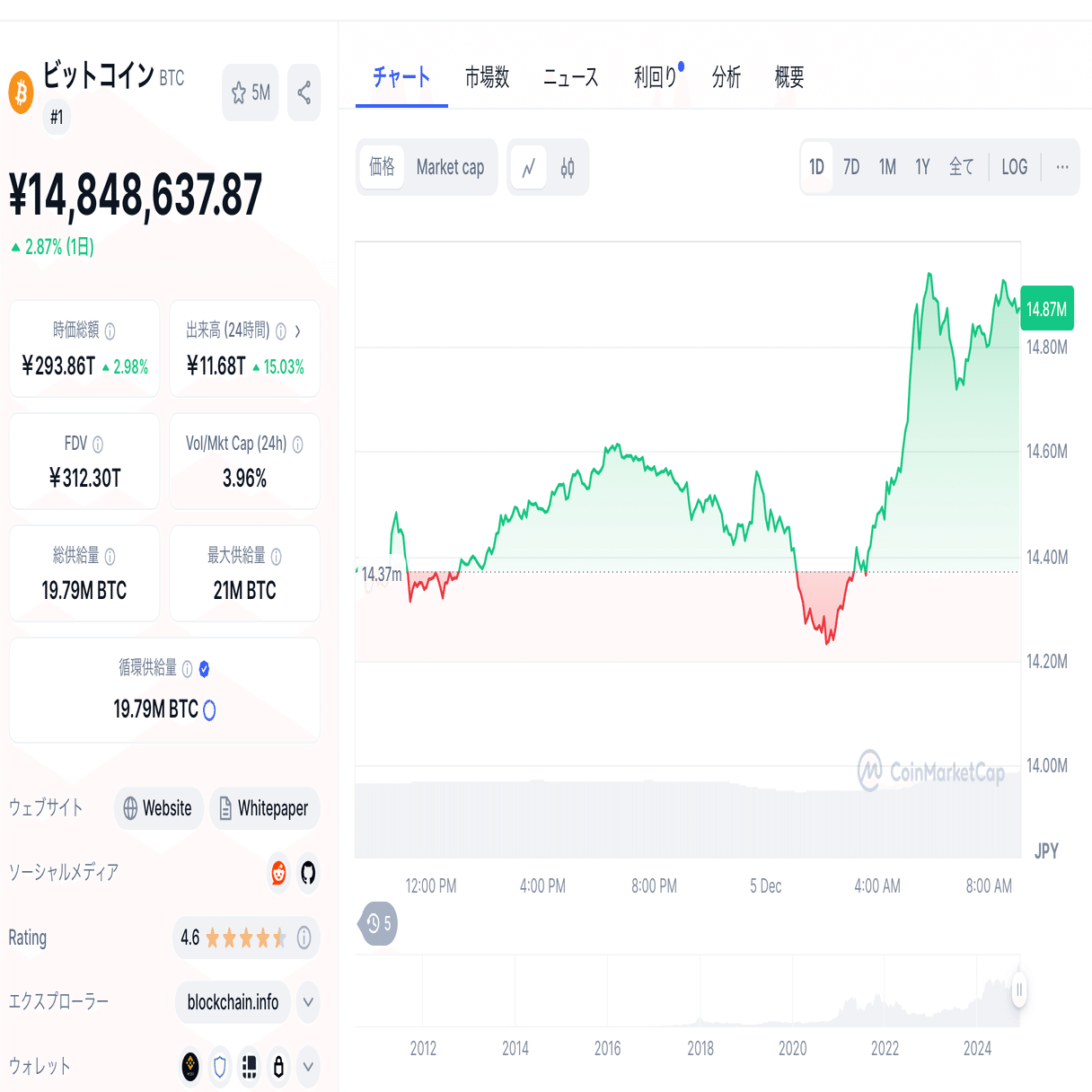Share the Bitcoin page

click(x=304, y=92)
